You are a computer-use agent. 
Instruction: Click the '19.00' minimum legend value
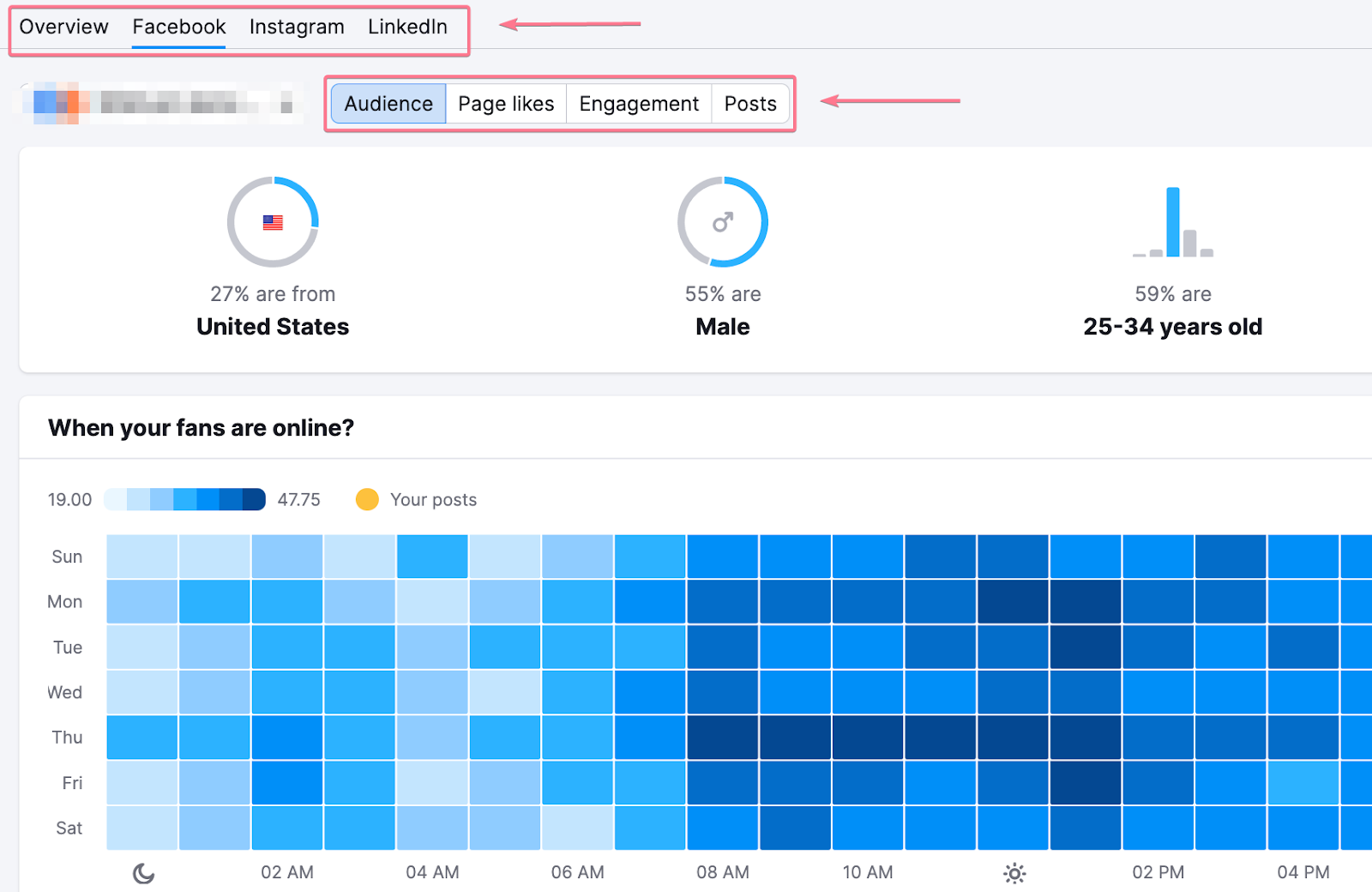(69, 499)
